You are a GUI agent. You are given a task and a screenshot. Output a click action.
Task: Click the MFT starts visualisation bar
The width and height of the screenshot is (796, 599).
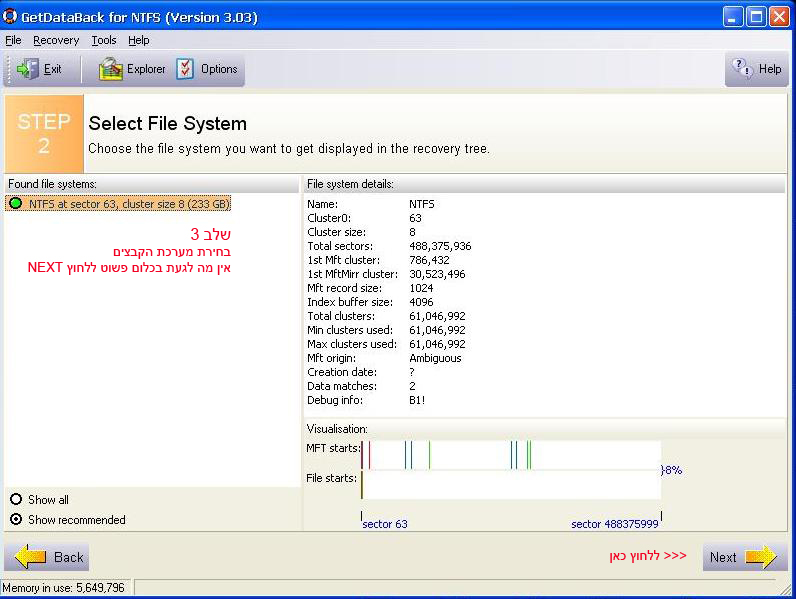click(511, 455)
